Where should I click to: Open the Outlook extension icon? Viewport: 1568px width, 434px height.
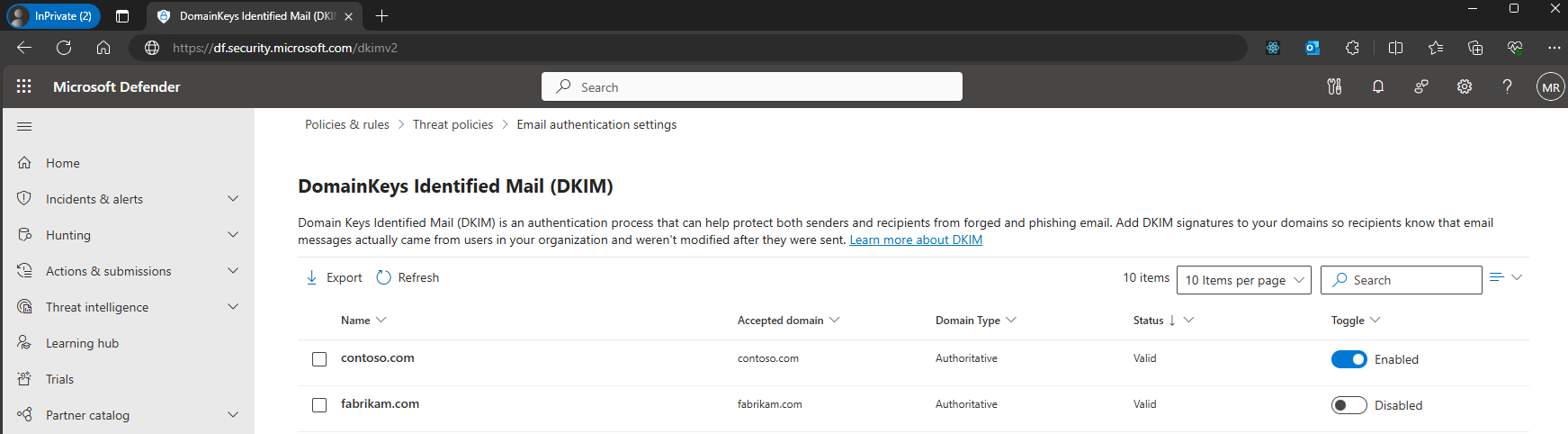pyautogui.click(x=1313, y=48)
